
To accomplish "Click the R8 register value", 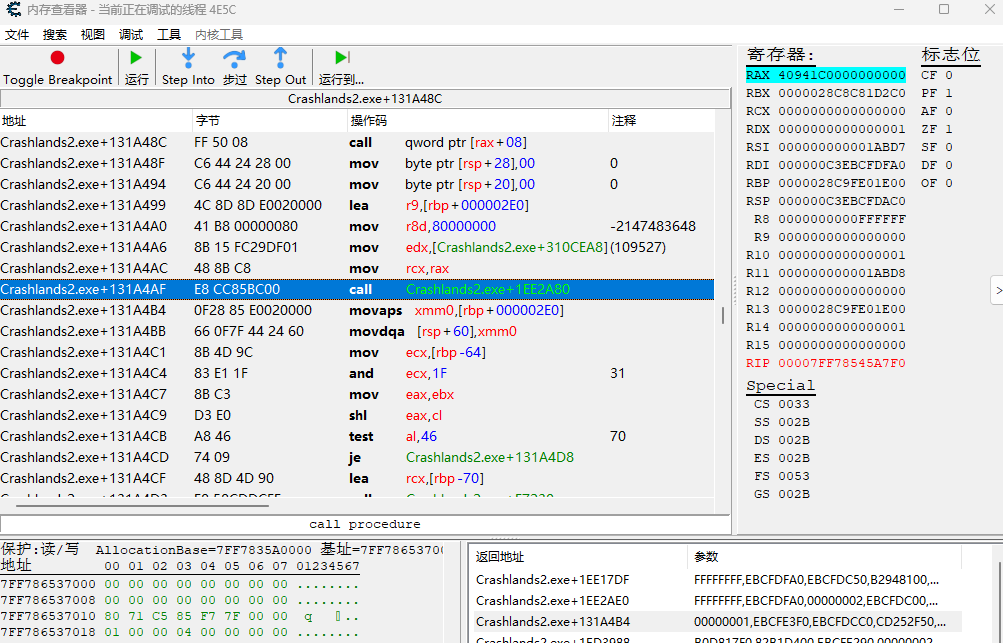I will (842, 219).
